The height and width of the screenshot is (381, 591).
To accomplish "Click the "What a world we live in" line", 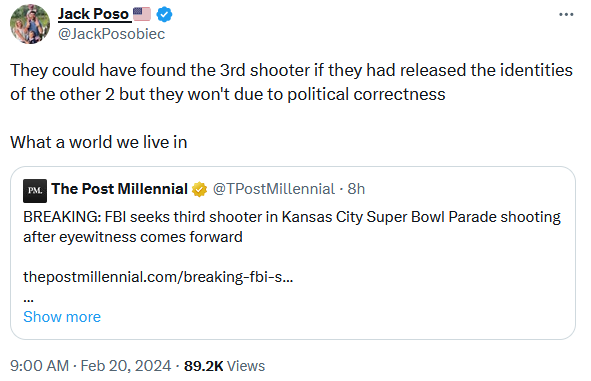I will click(99, 142).
